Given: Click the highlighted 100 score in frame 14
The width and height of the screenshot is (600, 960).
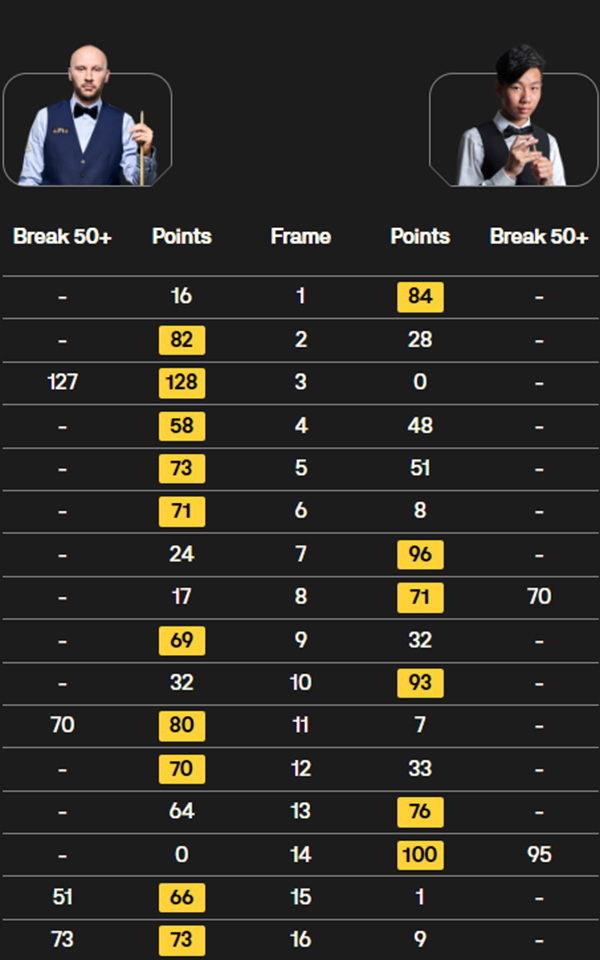Looking at the screenshot, I should [x=420, y=855].
